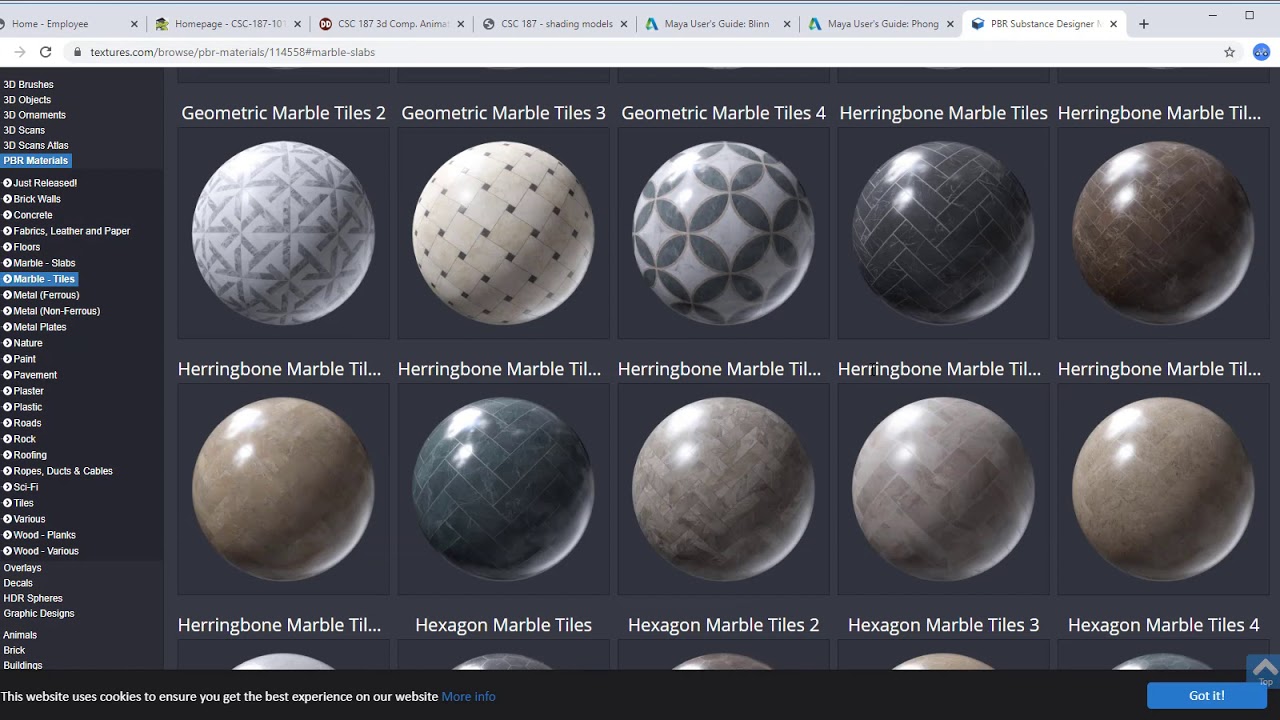Open the 3D Scans Atlas link
The height and width of the screenshot is (720, 1280).
(36, 145)
